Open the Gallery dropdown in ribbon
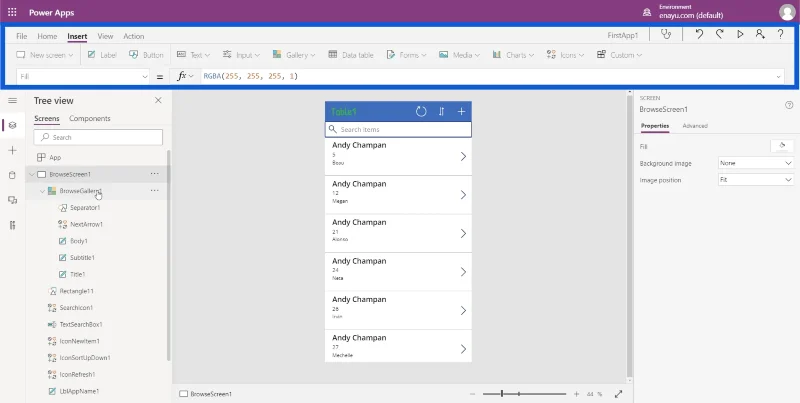The height and width of the screenshot is (403, 800). tap(294, 55)
